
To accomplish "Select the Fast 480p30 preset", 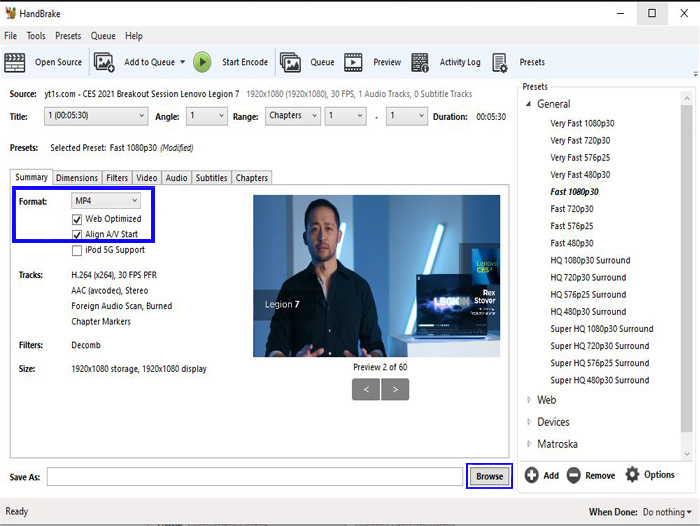I will (572, 243).
